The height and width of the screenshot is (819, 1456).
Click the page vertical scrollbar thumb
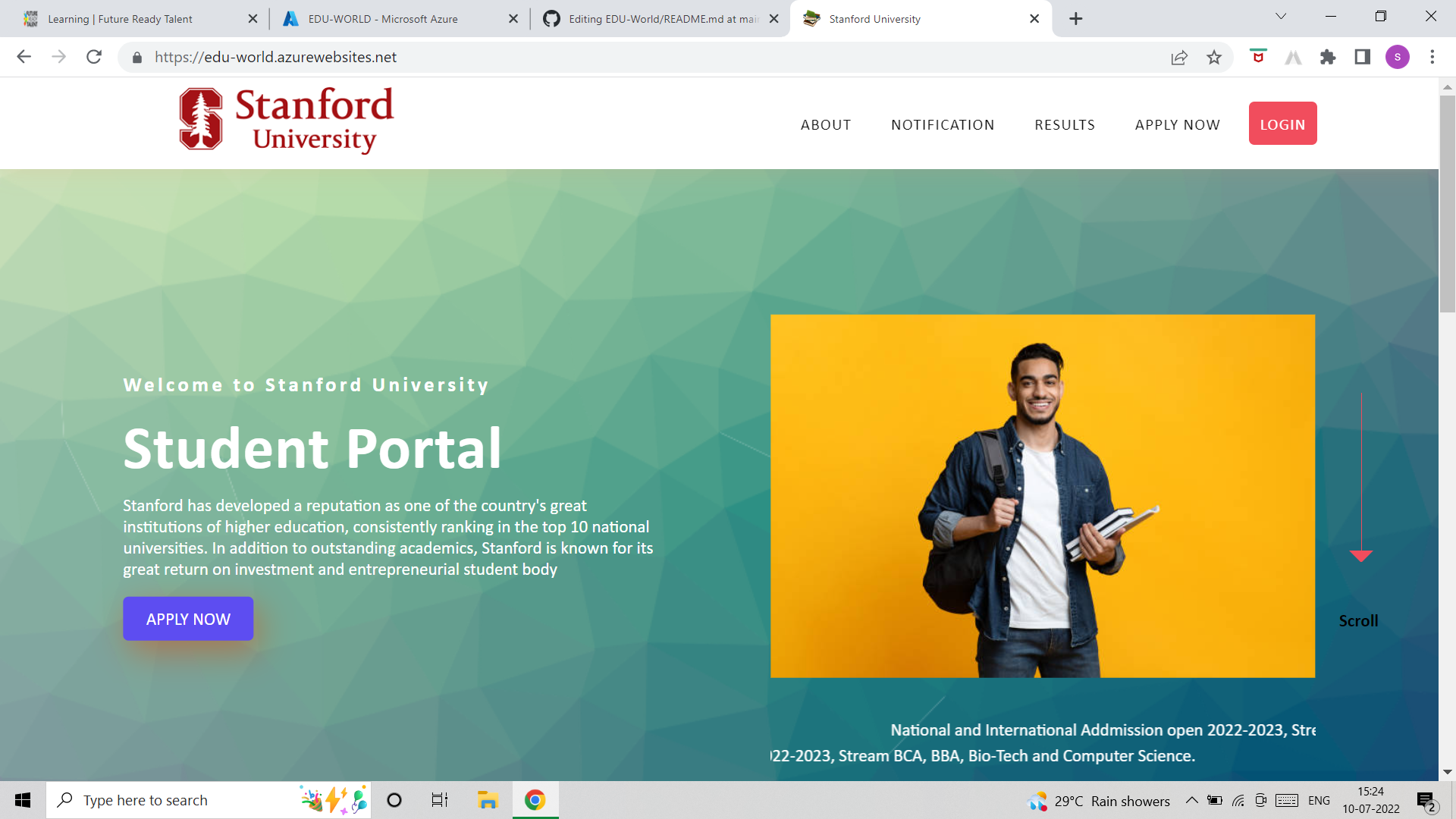[1448, 203]
